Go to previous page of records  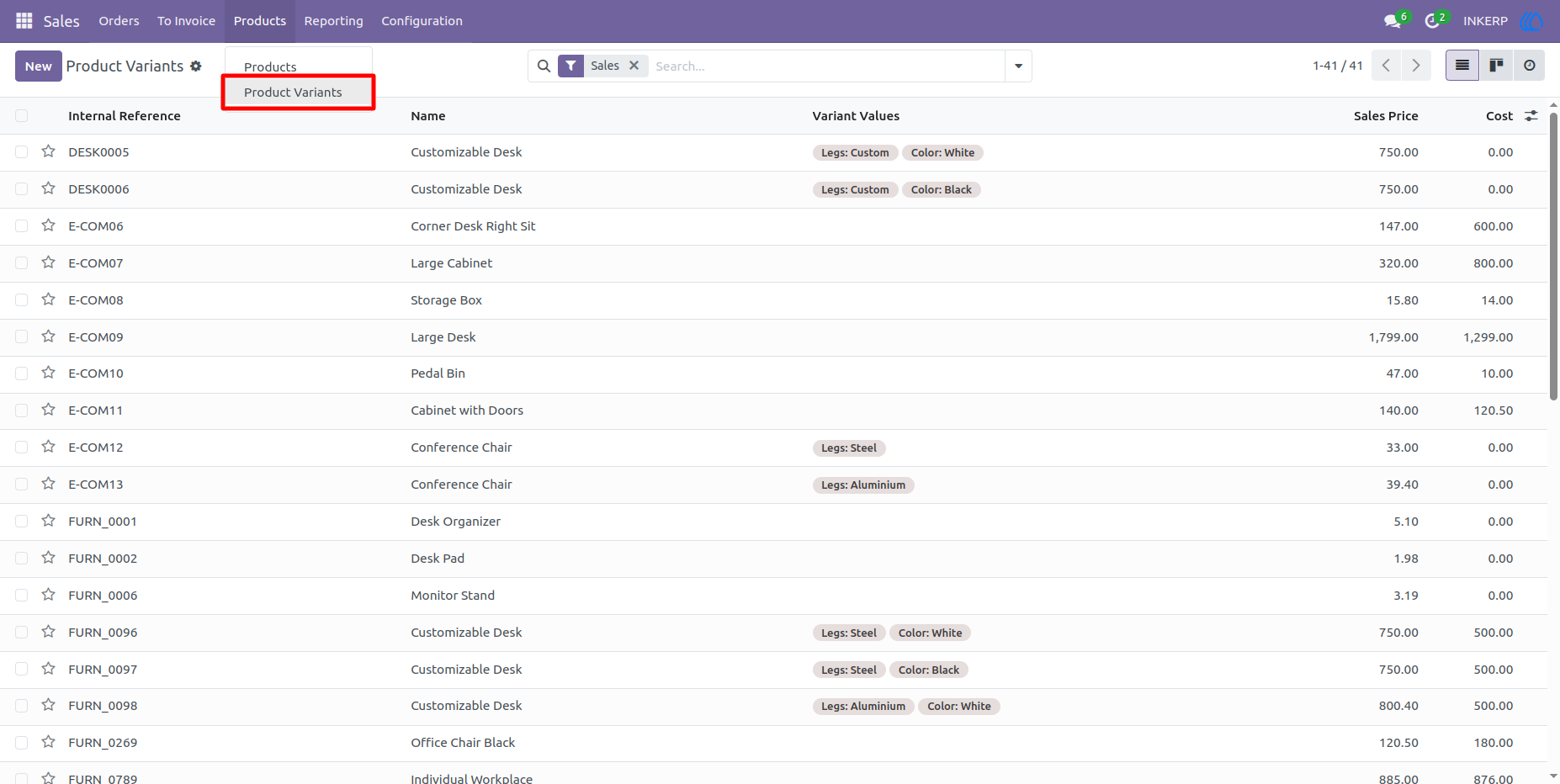[x=1386, y=66]
